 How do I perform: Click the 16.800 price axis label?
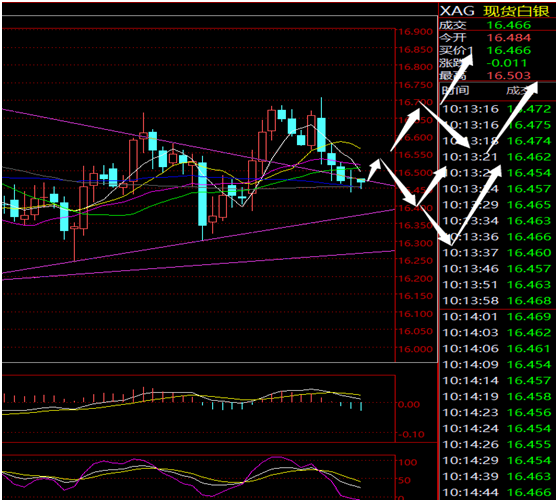tap(415, 67)
